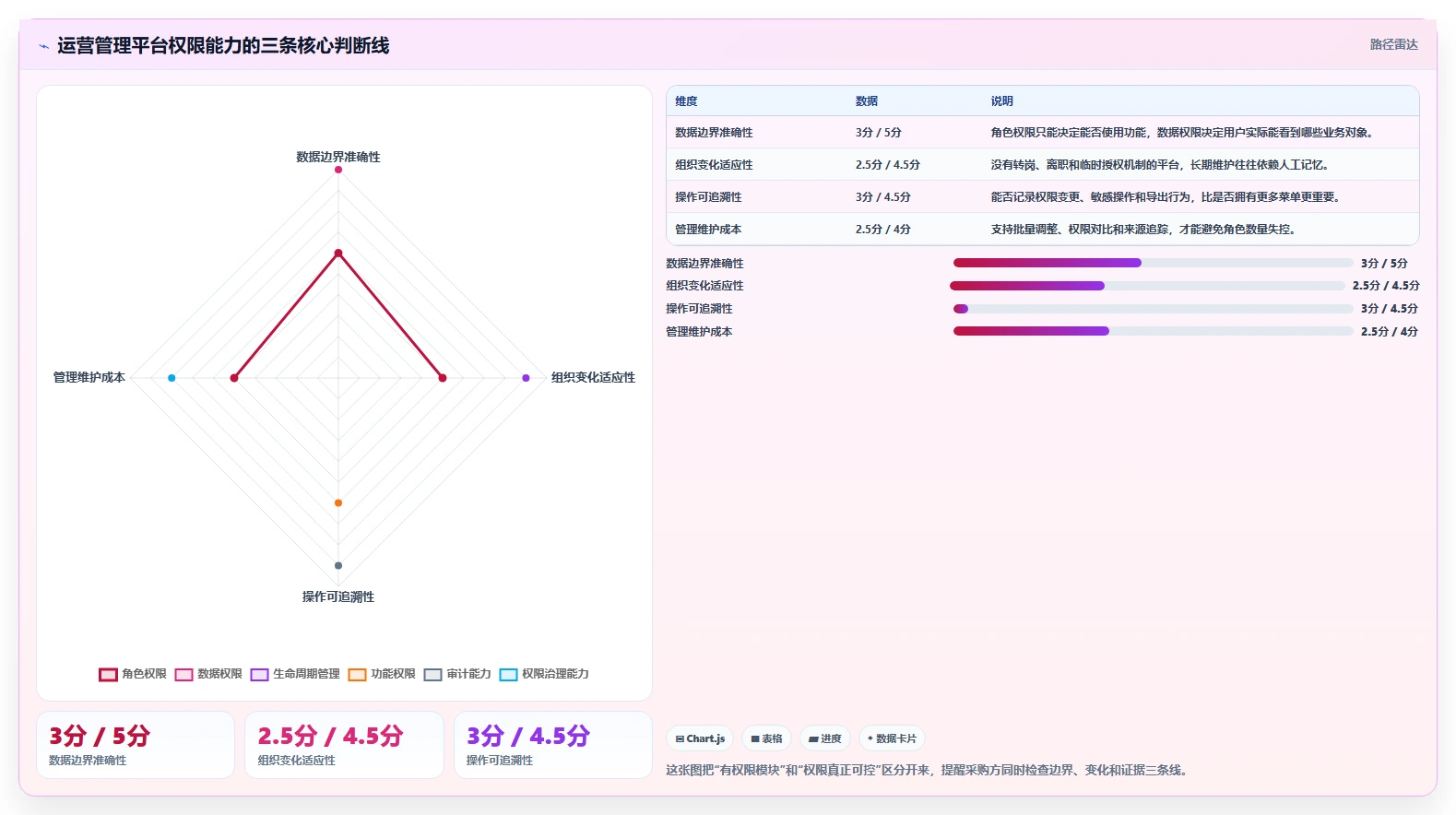Open the 3分 / 4.5分 操作可追溯性 card
The image size is (1456, 815).
(x=553, y=745)
